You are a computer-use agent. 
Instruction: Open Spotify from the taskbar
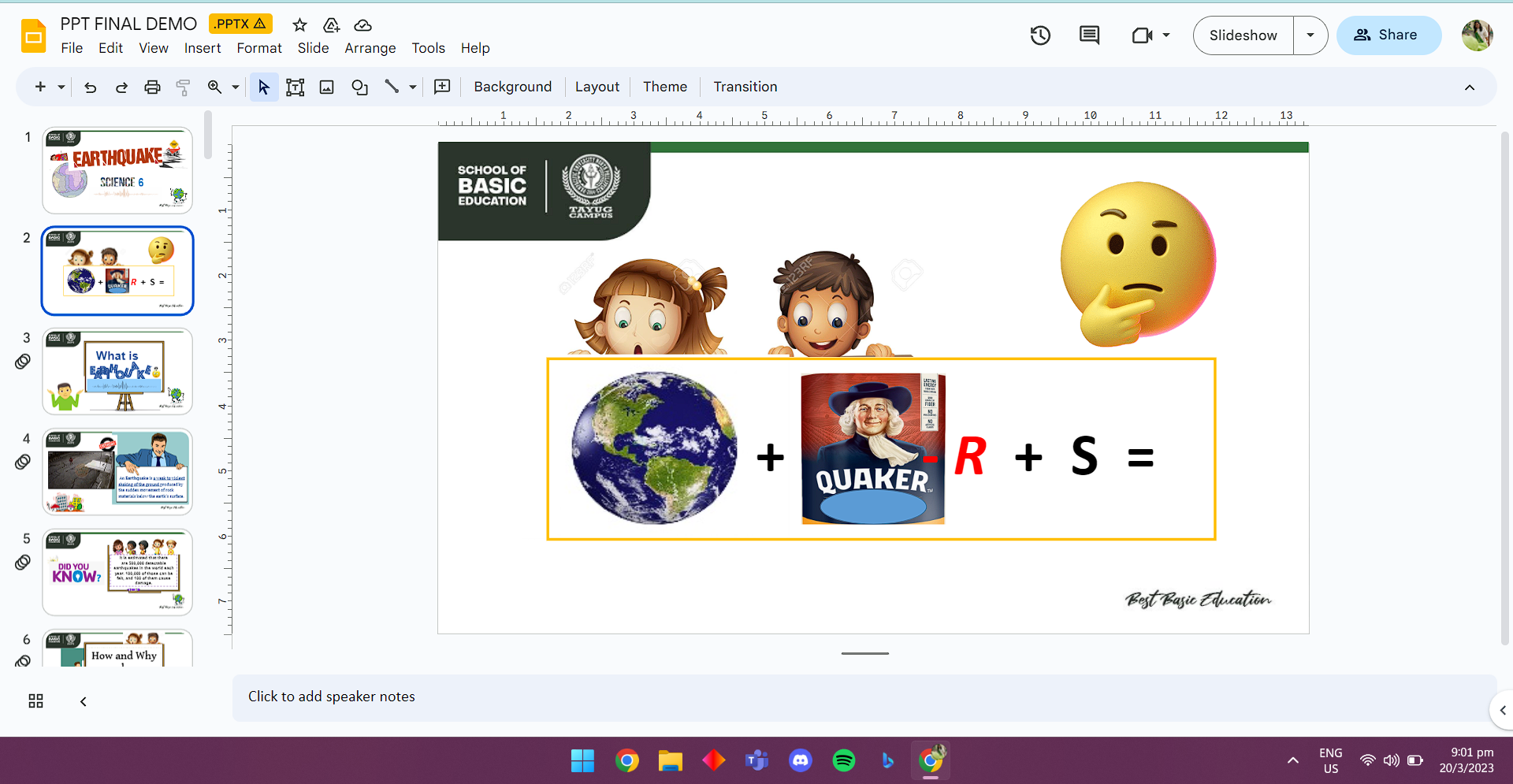point(844,760)
